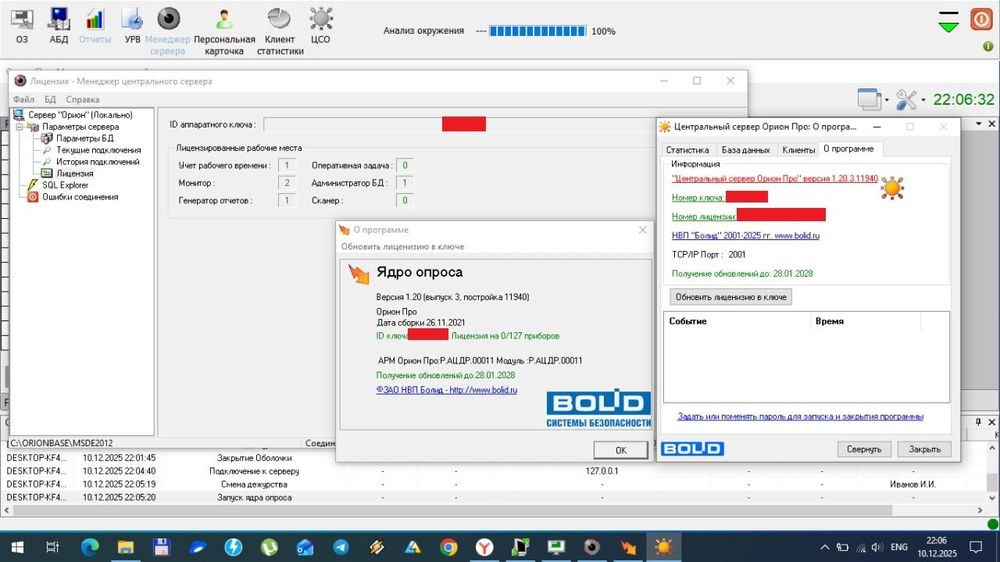Open dropdown arrow next to window icon
Image resolution: width=1000 pixels, height=562 pixels.
(x=886, y=100)
